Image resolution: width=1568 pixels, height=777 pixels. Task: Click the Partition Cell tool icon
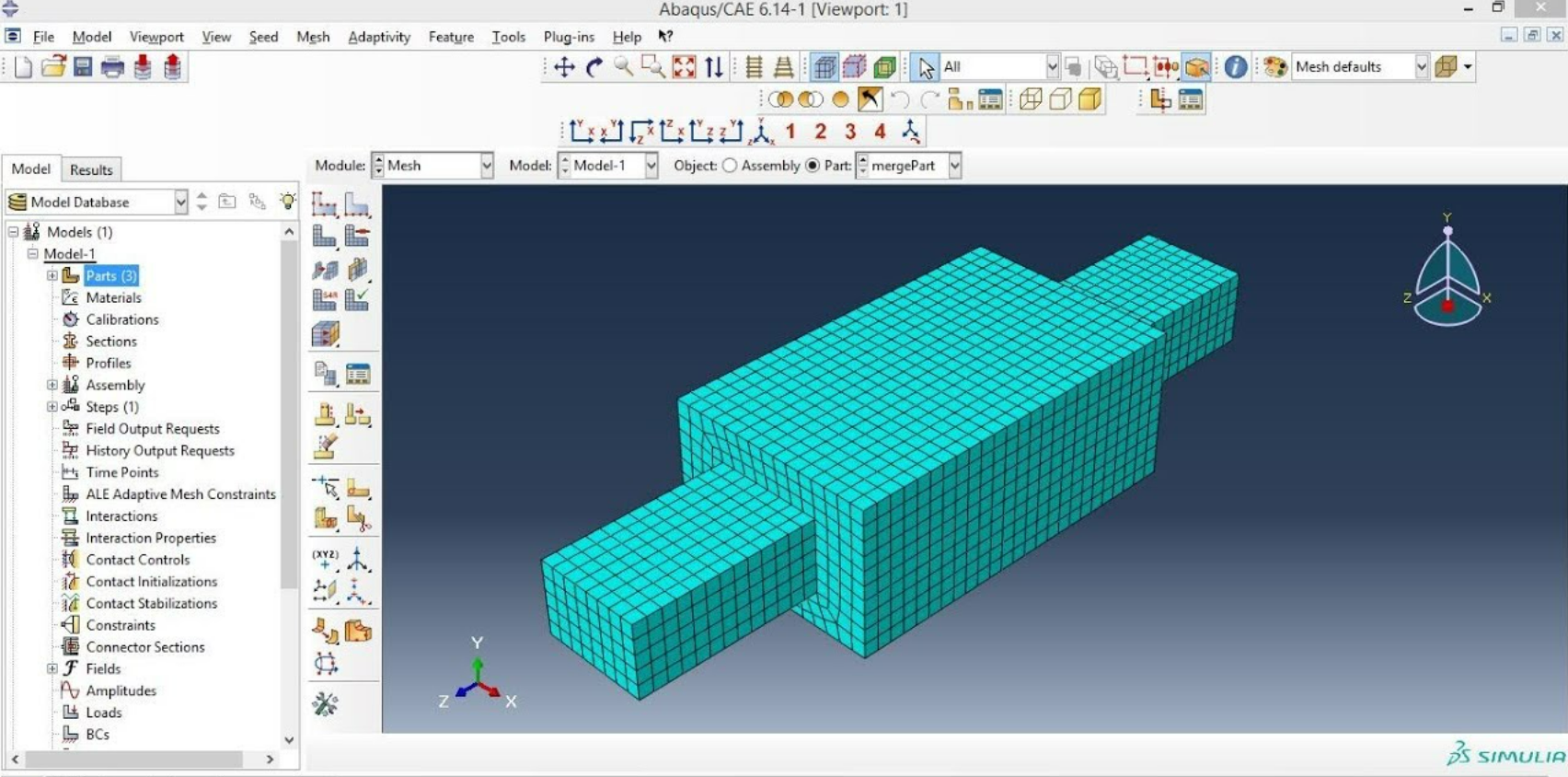click(325, 520)
